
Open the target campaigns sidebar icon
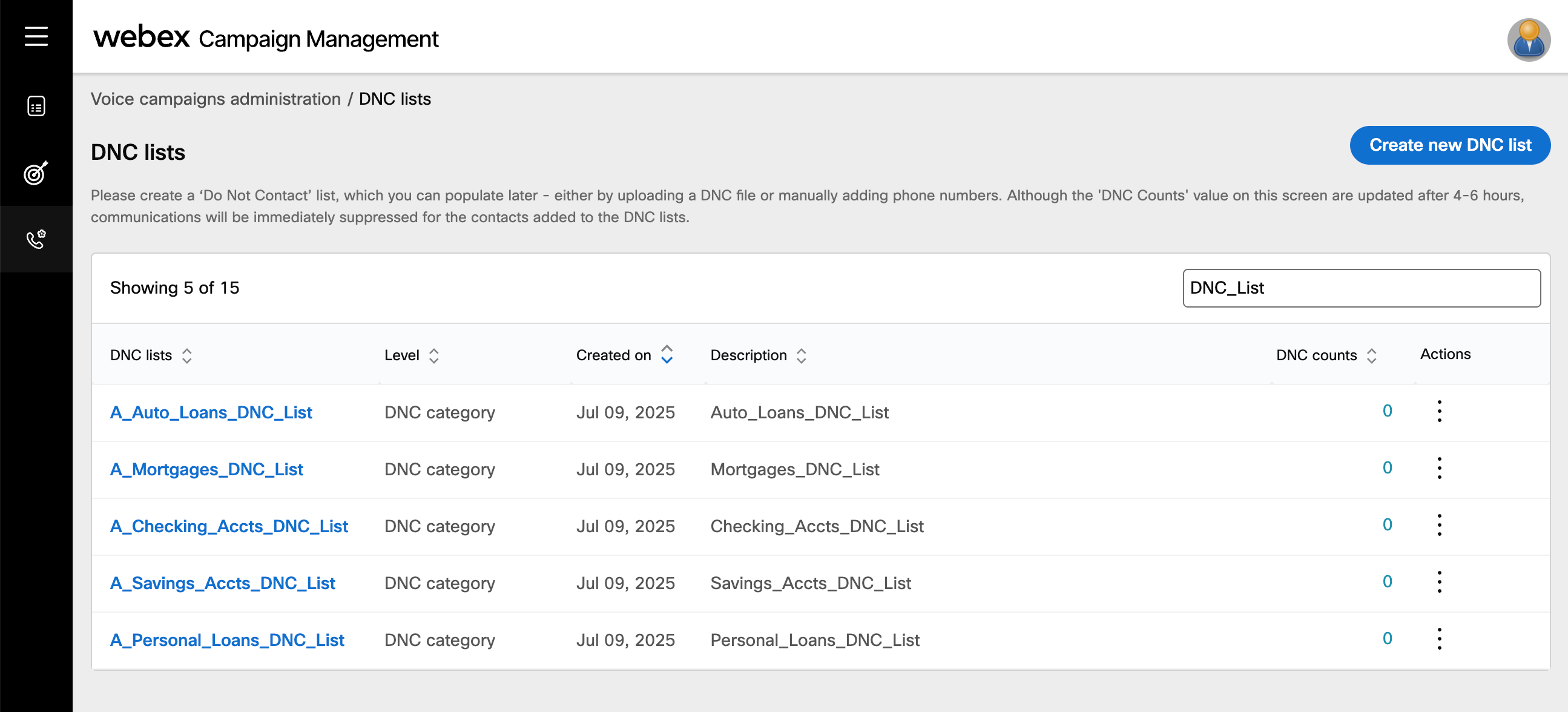[36, 173]
